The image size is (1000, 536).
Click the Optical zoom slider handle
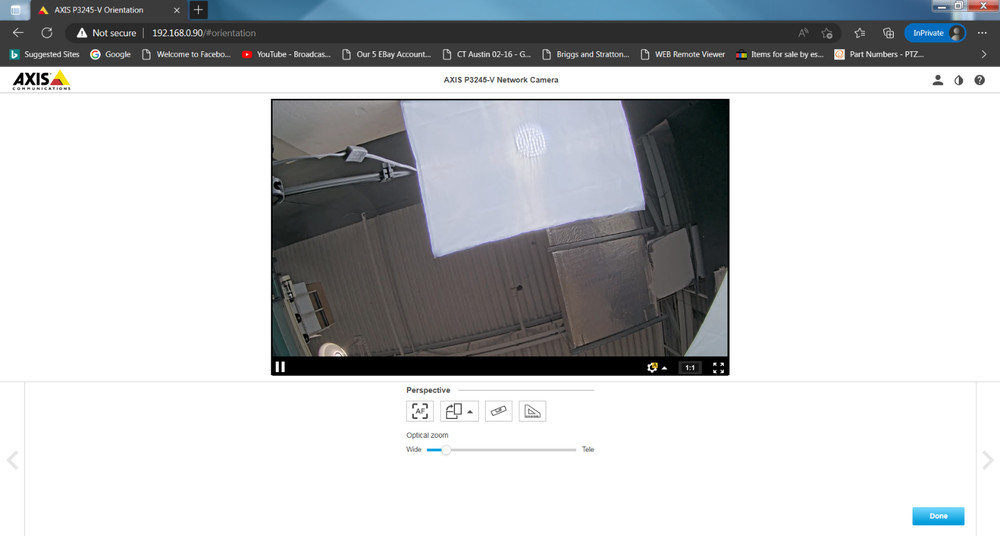click(446, 450)
